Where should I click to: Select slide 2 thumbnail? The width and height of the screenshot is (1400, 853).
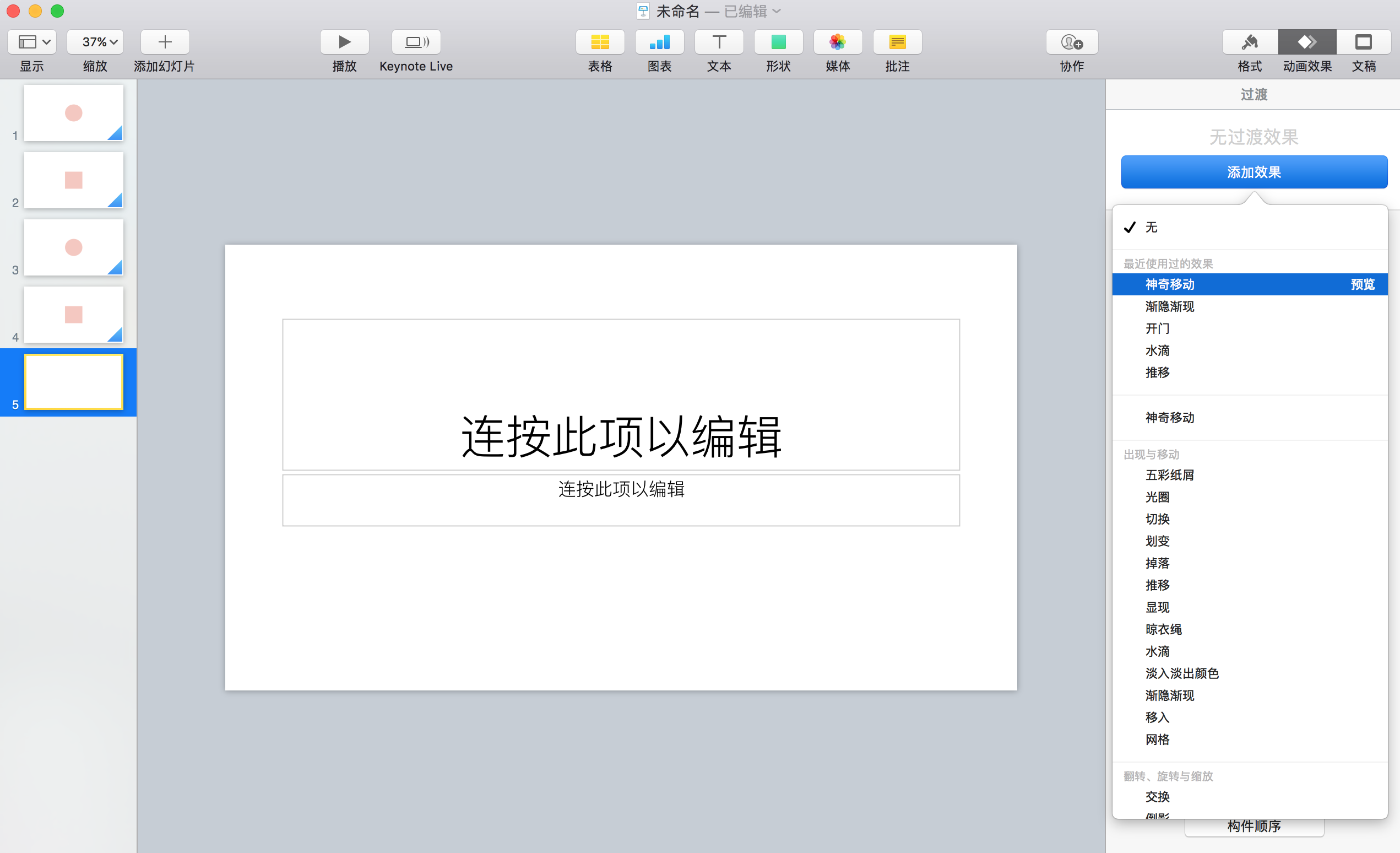tap(73, 180)
